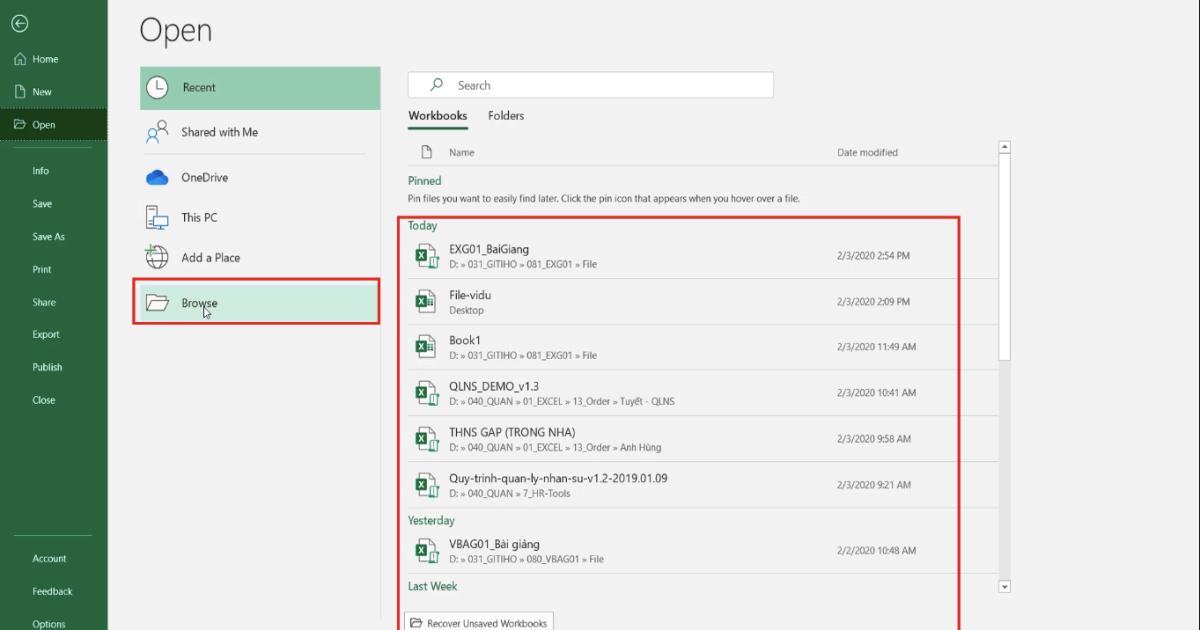
Task: Open EXG01_BaiGiang via its Excel workbook icon
Action: click(425, 256)
